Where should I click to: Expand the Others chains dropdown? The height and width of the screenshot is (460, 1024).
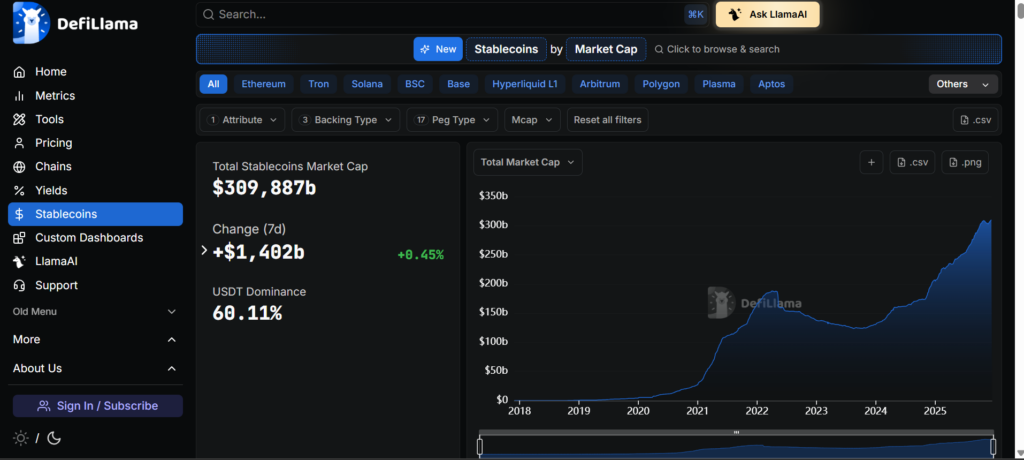click(x=963, y=84)
